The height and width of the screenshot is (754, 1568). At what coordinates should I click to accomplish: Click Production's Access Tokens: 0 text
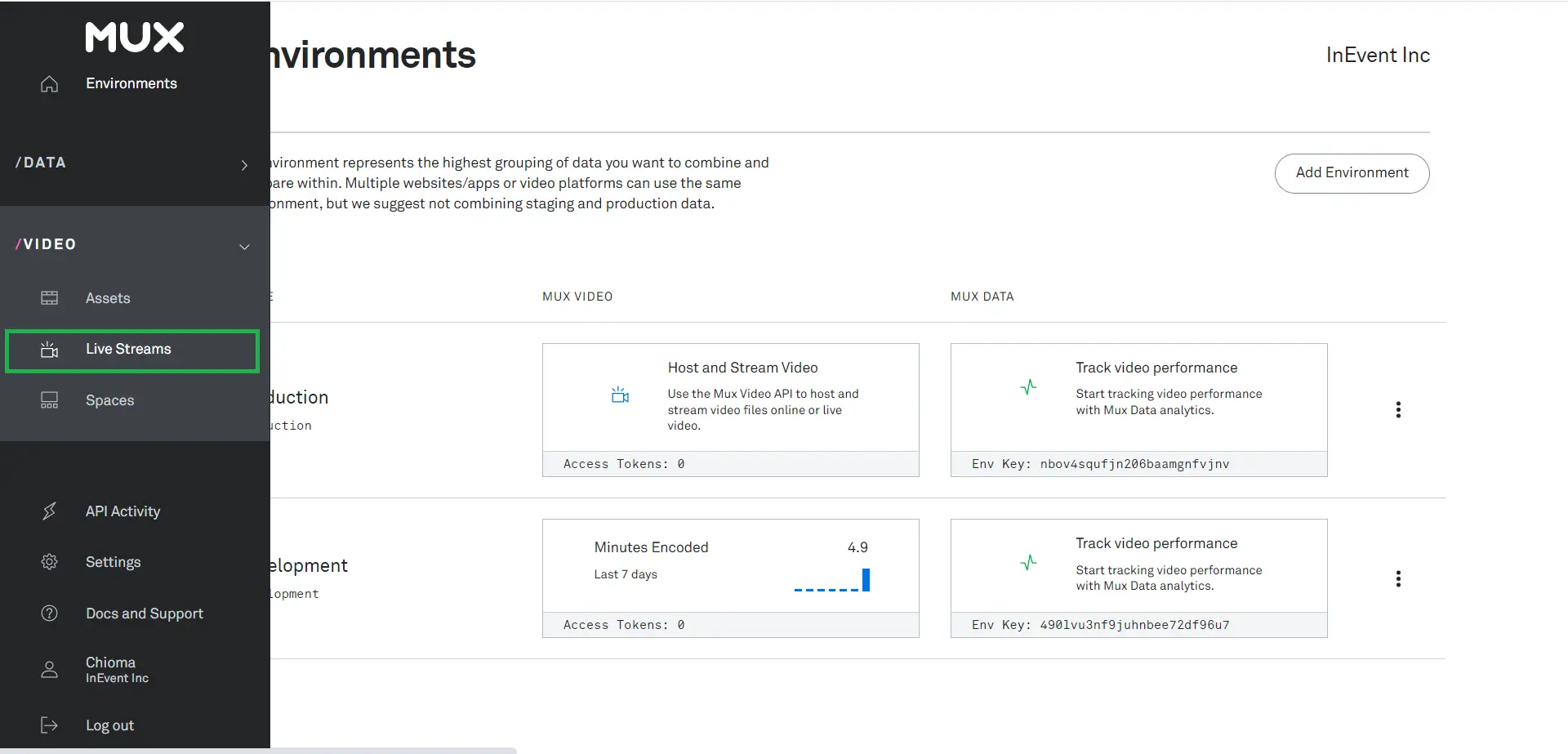[x=624, y=464]
